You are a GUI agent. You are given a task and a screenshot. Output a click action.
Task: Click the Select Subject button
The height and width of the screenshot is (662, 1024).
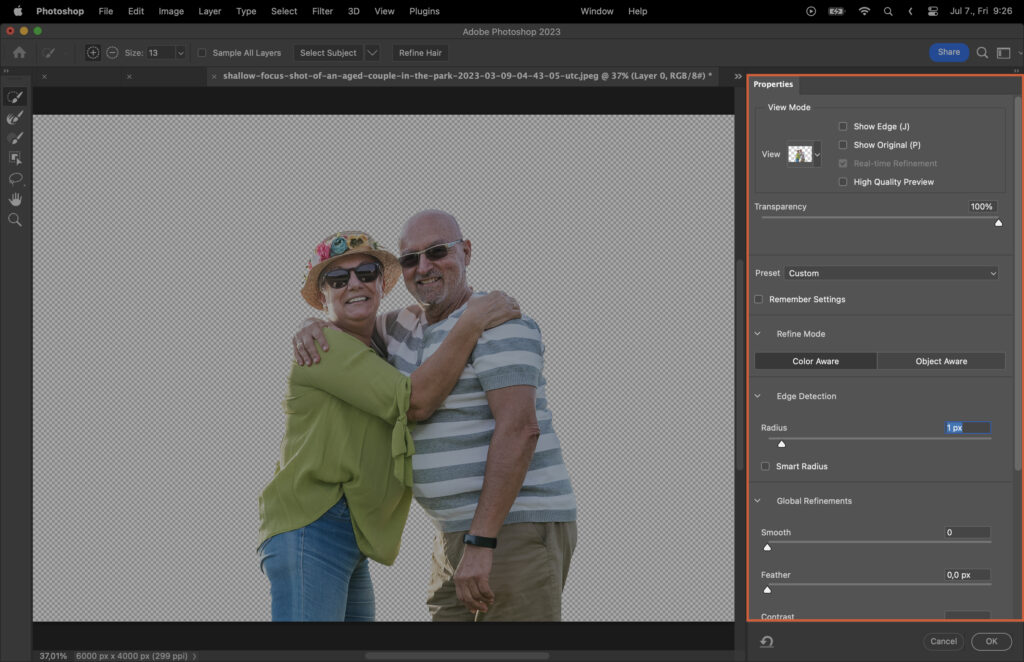click(328, 52)
